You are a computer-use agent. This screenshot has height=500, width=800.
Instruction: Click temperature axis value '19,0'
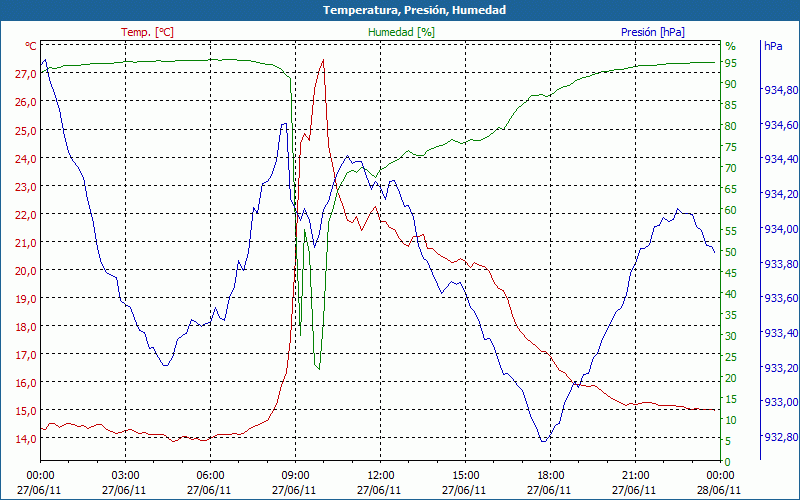tap(26, 298)
